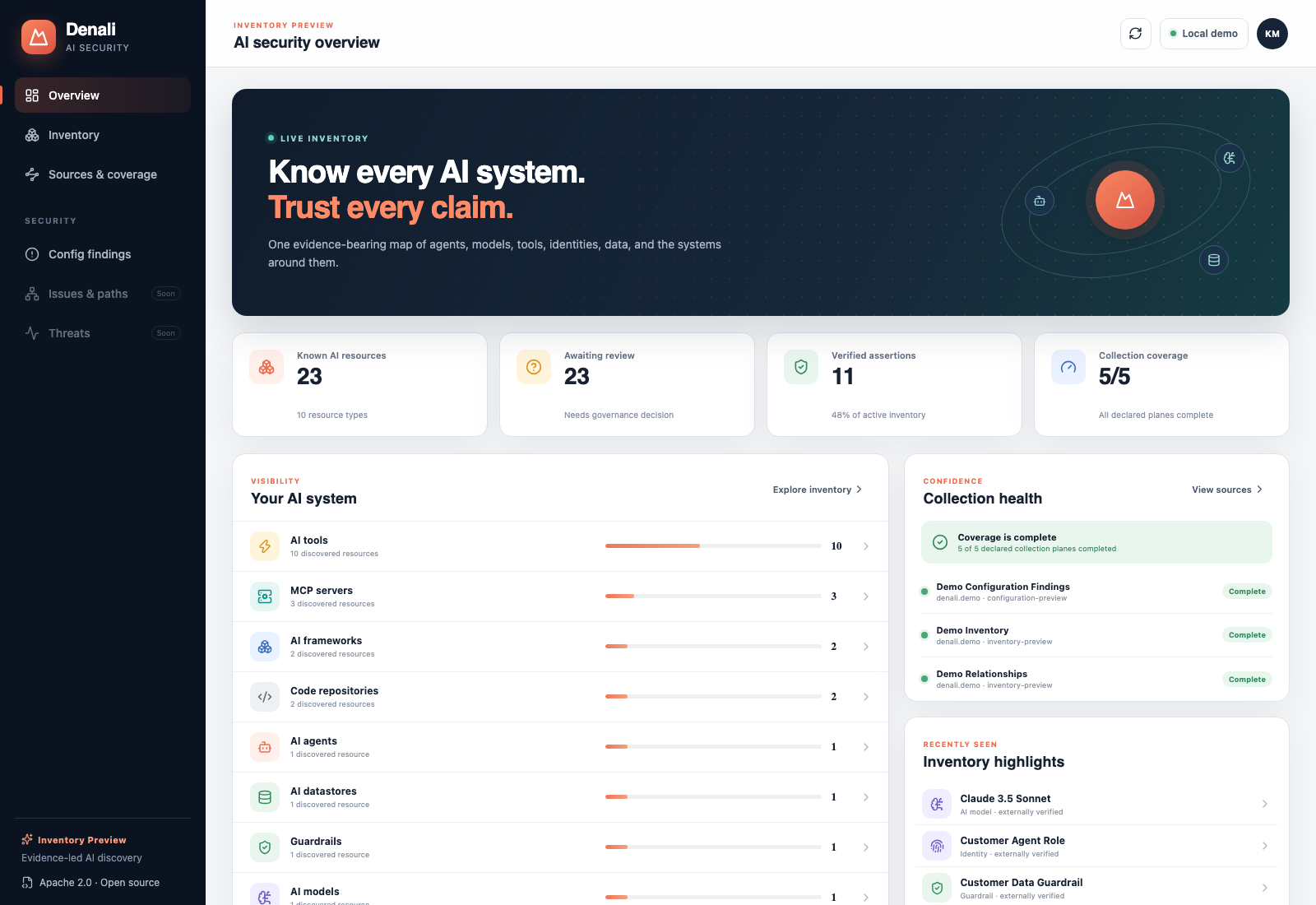Viewport: 1316px width, 905px height.
Task: Click the Apache 2.0 license icon
Action: point(27,883)
